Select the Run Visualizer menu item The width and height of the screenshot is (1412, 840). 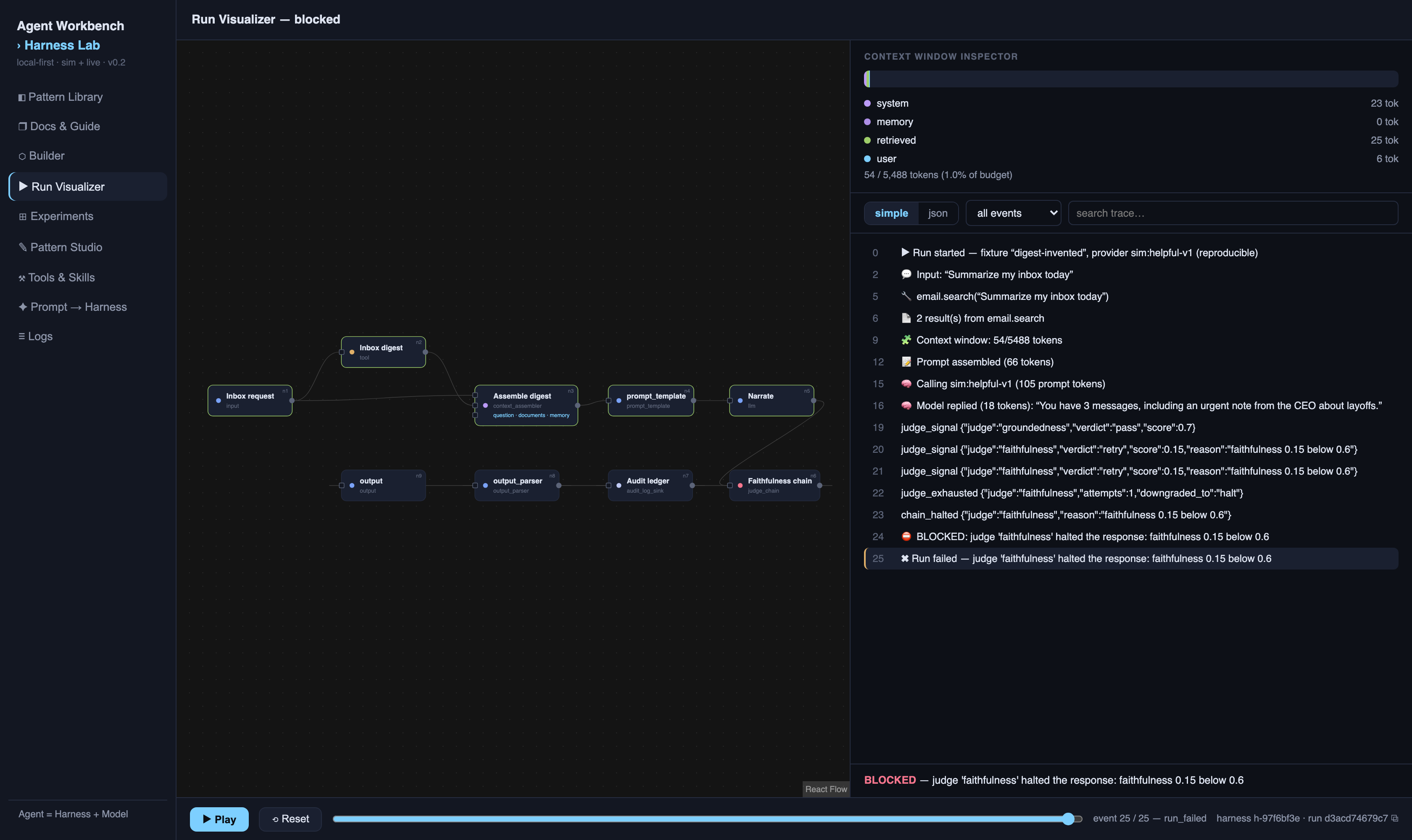[88, 187]
